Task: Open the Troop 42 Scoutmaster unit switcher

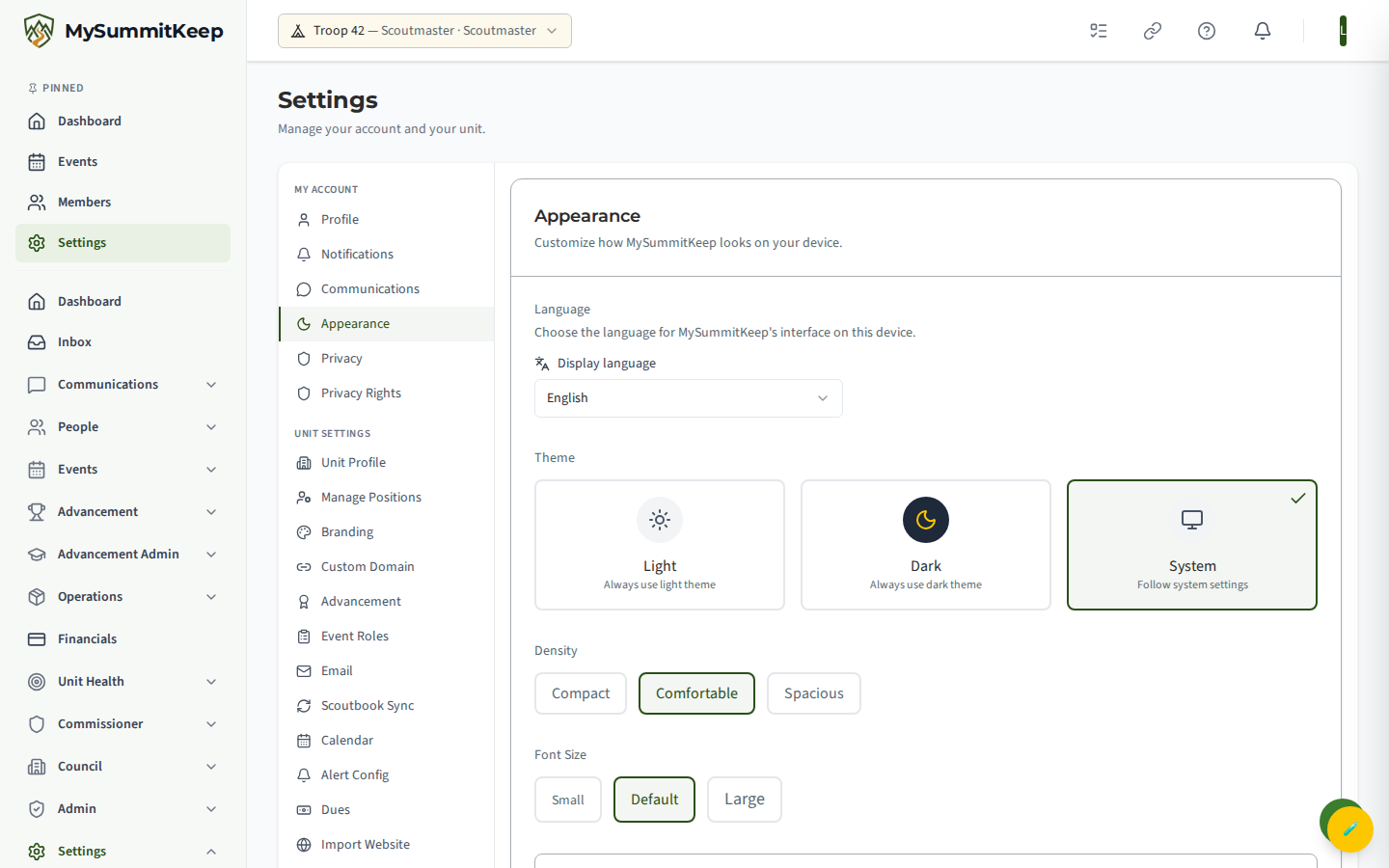Action: [x=424, y=31]
